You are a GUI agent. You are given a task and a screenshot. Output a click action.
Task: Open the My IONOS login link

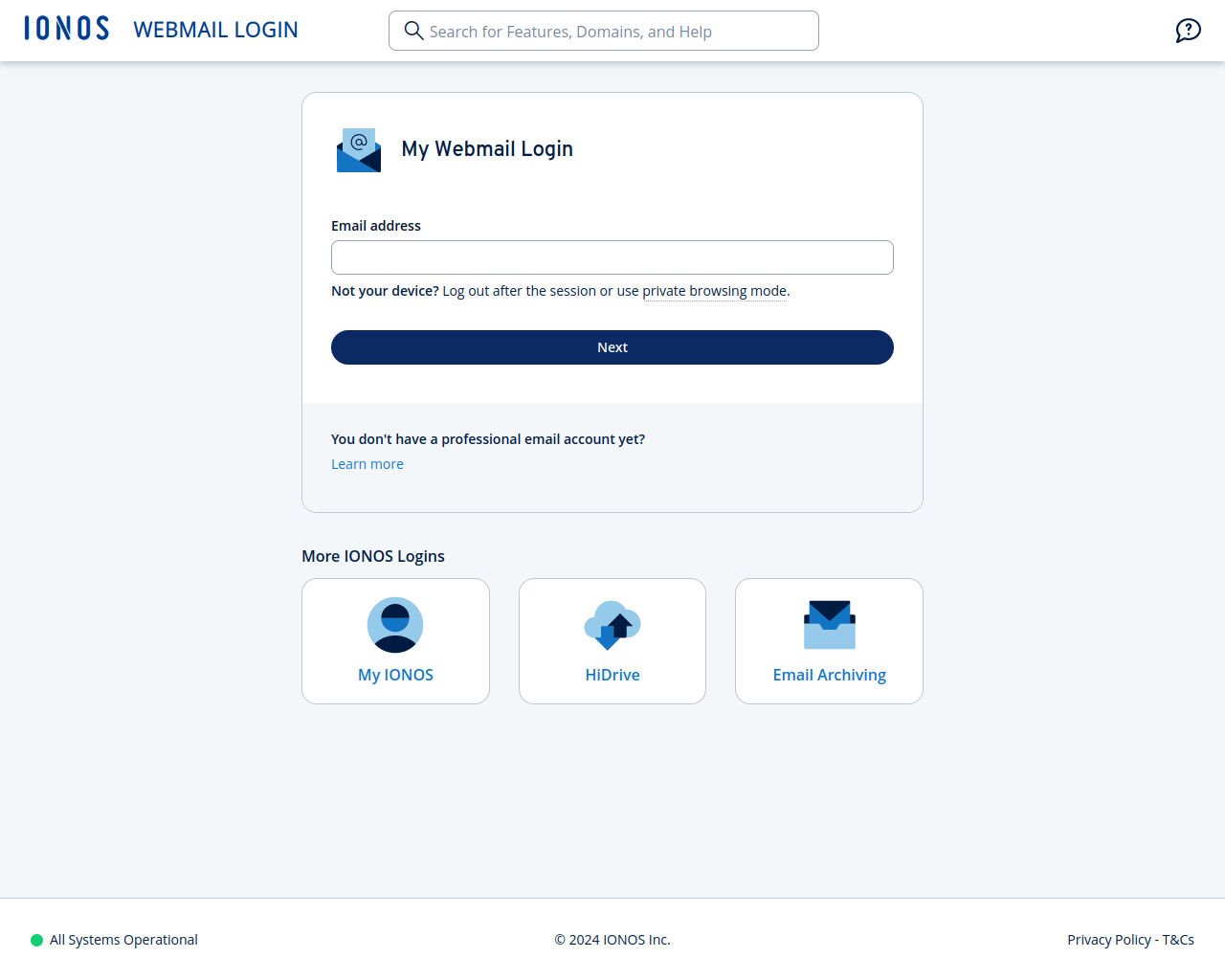(x=395, y=675)
